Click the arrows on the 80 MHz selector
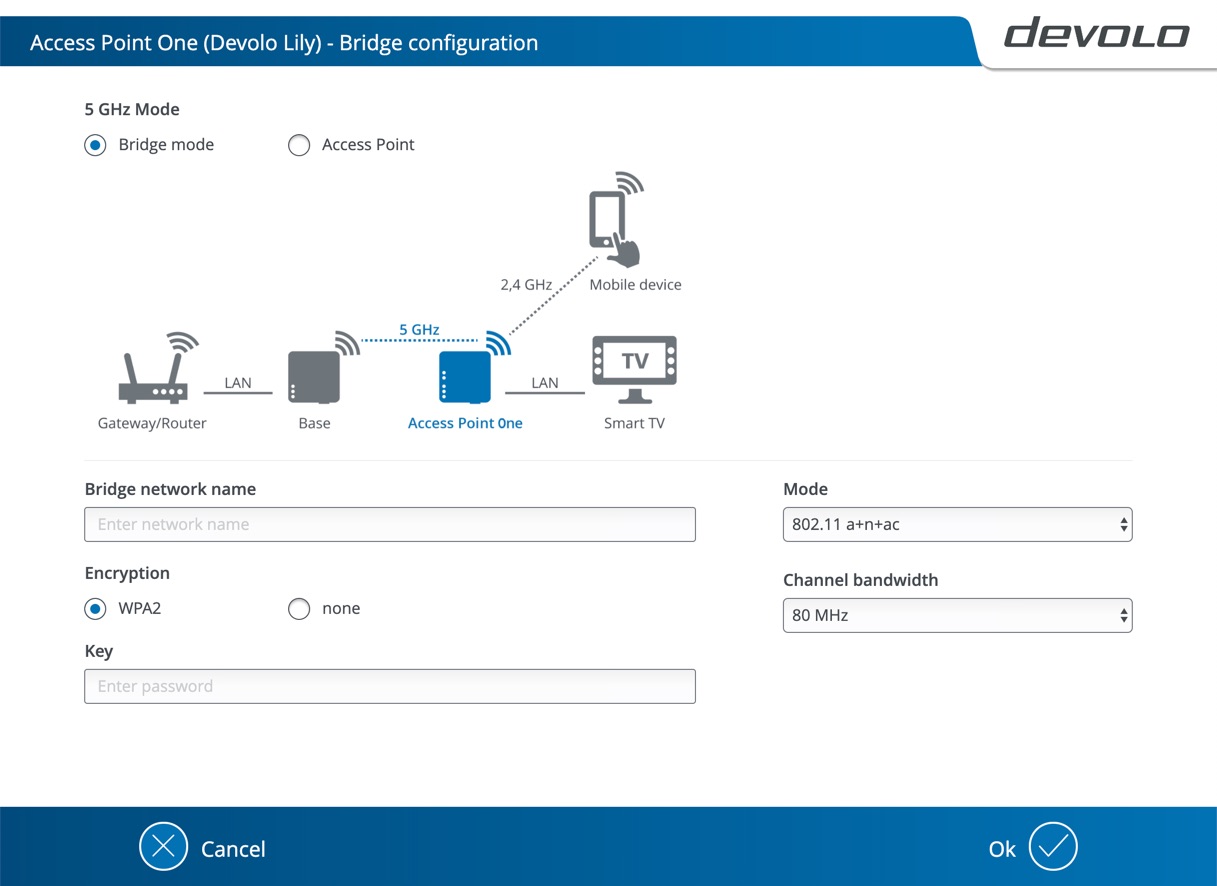 point(1124,615)
